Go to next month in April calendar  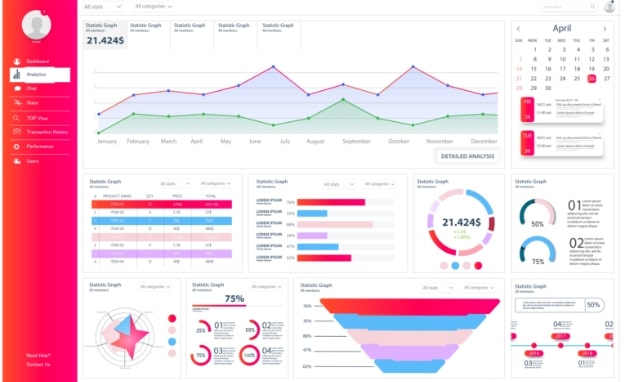coord(605,29)
